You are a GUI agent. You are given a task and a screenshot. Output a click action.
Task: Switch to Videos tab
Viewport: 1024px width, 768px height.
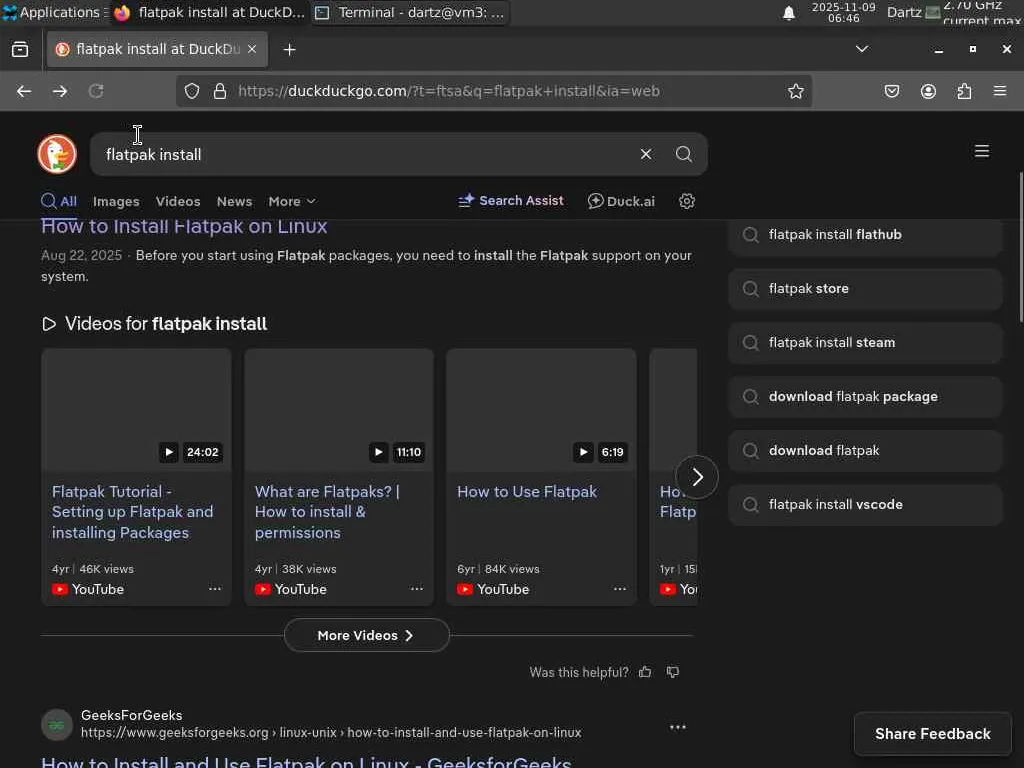pos(178,202)
